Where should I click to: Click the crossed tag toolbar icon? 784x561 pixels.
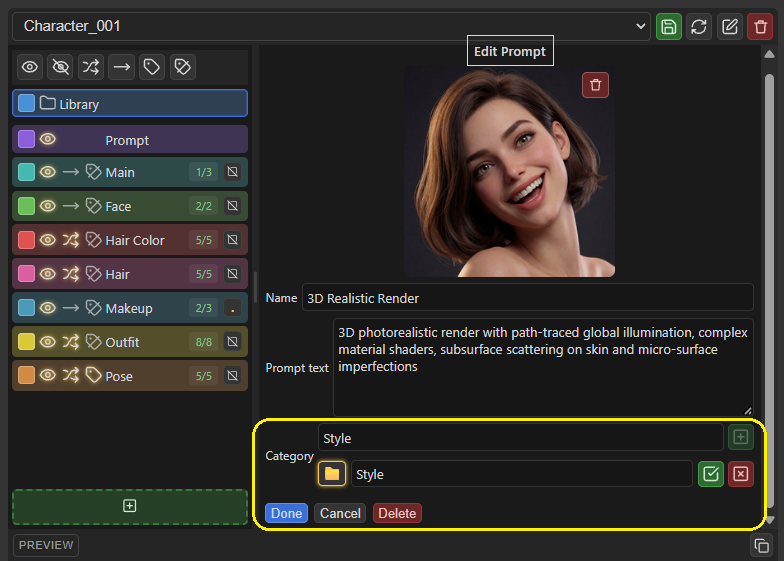pyautogui.click(x=182, y=67)
